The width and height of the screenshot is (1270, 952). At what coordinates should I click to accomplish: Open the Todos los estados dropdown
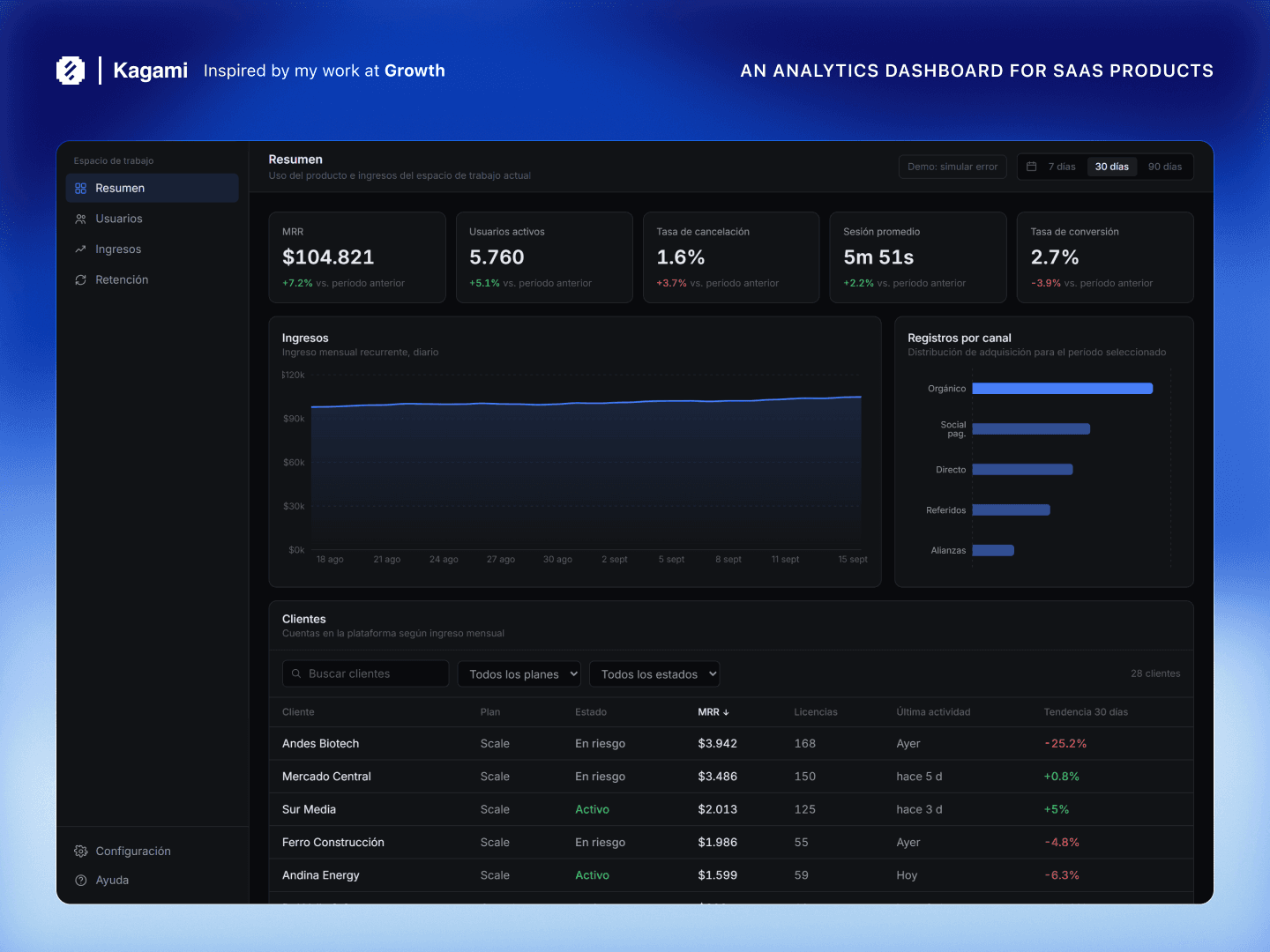point(654,674)
